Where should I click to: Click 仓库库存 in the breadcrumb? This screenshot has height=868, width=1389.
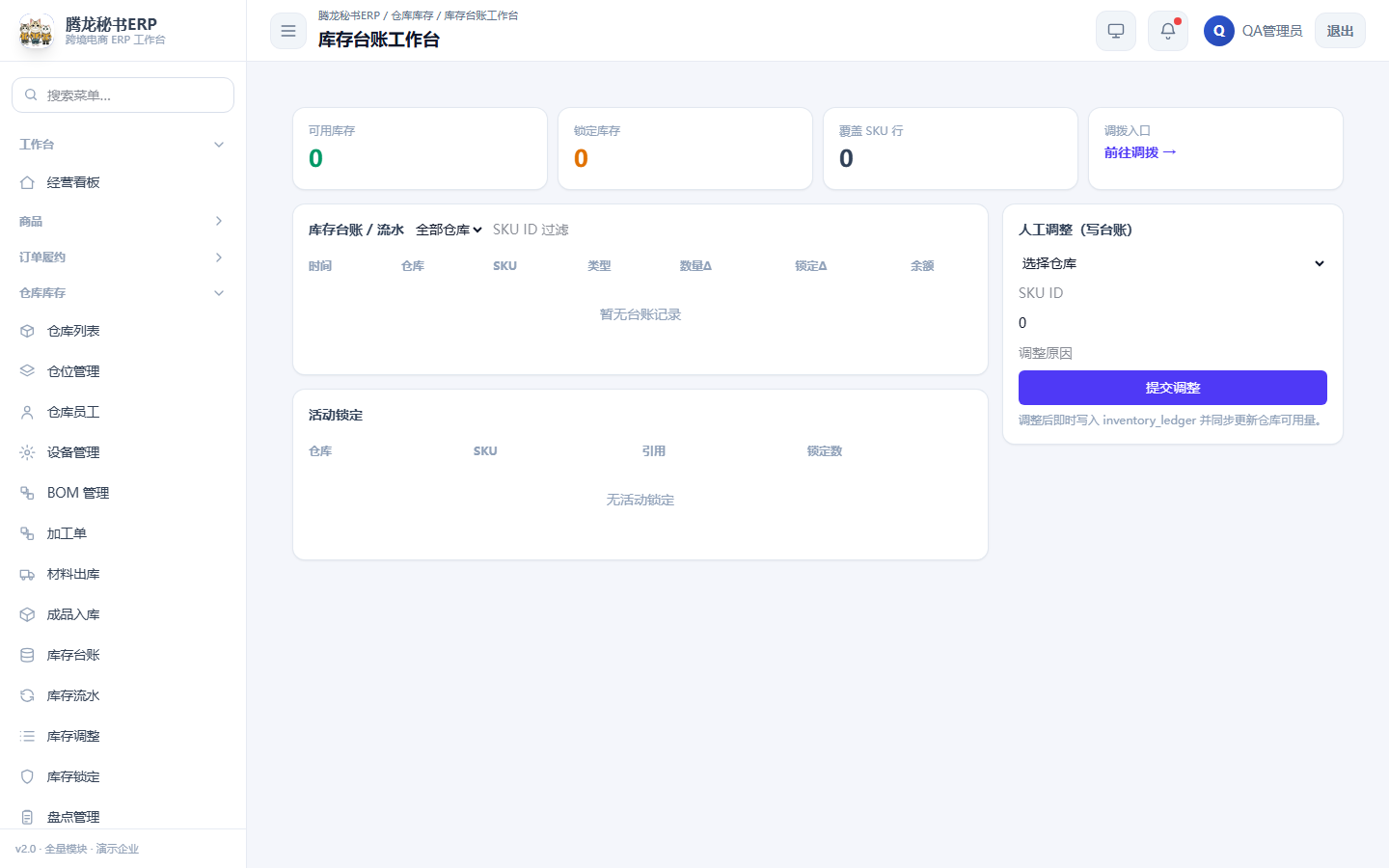pyautogui.click(x=412, y=15)
